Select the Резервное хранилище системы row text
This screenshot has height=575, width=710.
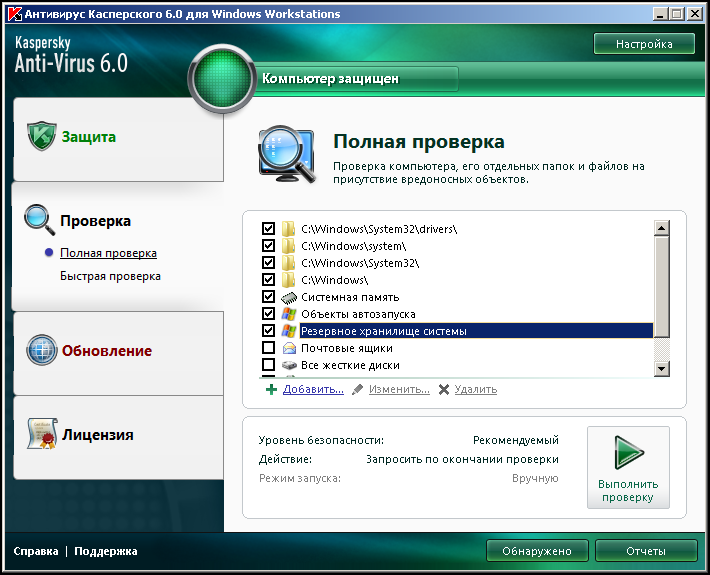click(384, 331)
